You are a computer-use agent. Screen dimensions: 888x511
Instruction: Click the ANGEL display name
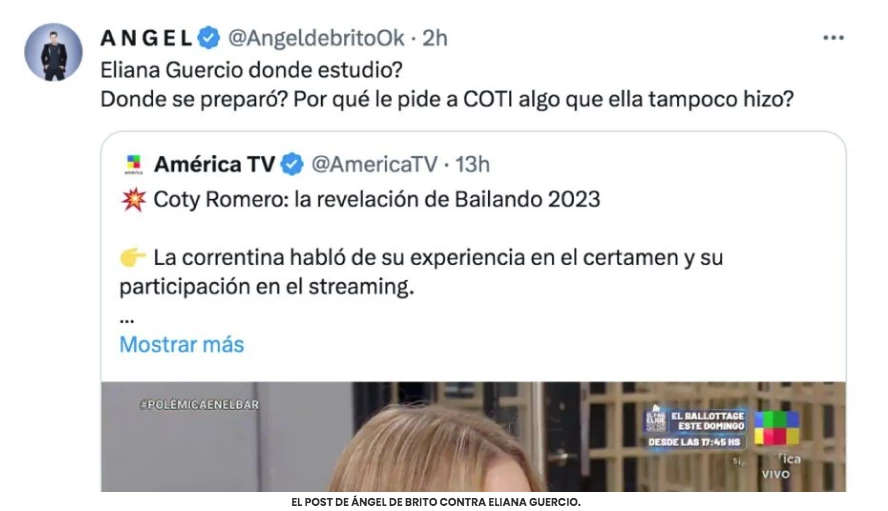click(147, 38)
